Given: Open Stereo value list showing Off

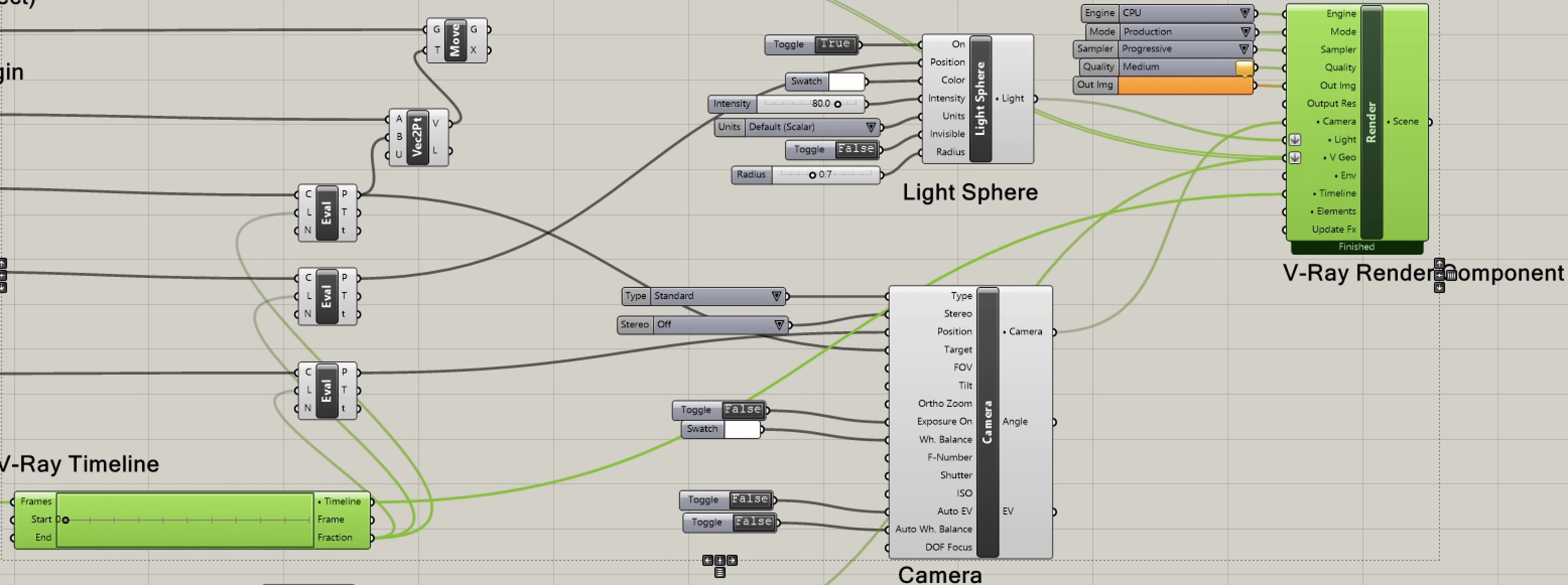Looking at the screenshot, I should [x=721, y=325].
